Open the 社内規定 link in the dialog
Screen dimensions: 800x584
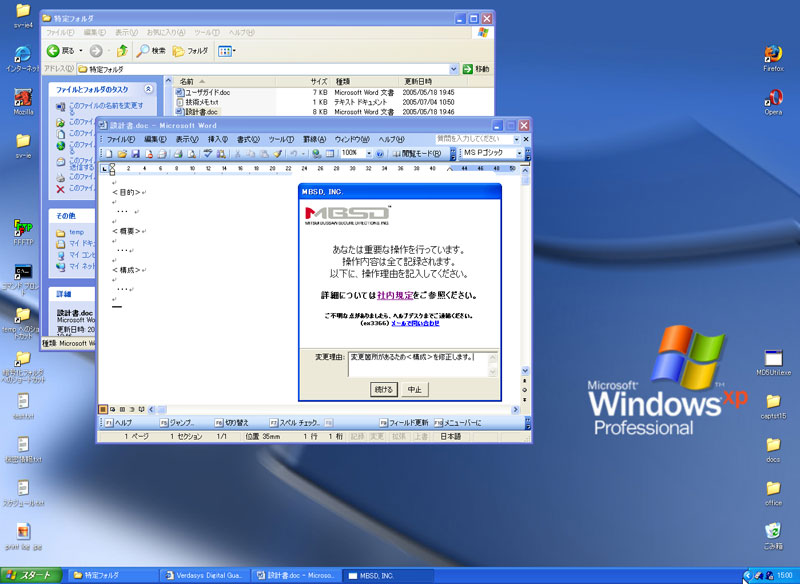point(395,295)
